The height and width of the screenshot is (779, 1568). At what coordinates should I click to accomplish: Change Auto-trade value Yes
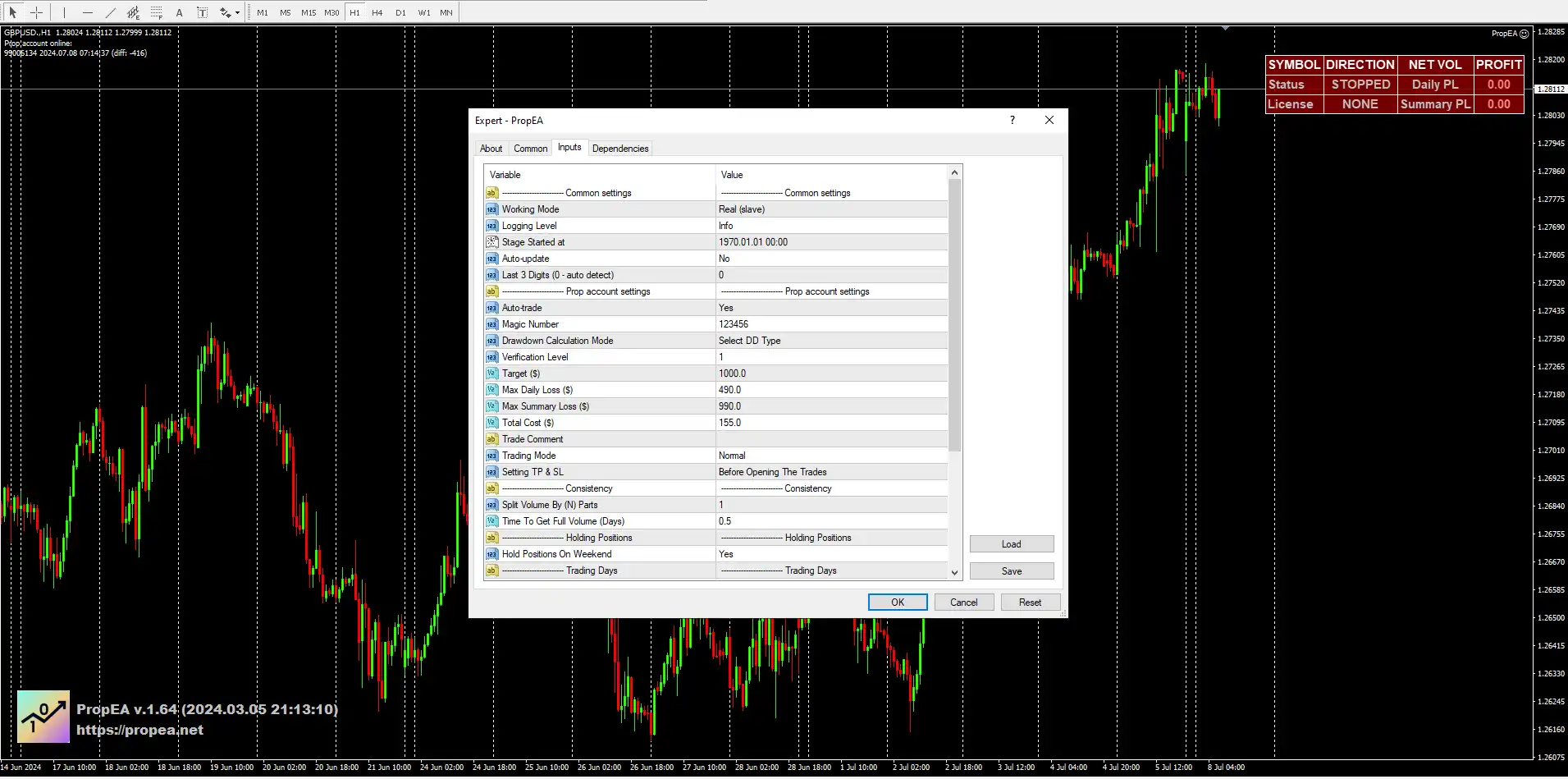(x=831, y=308)
